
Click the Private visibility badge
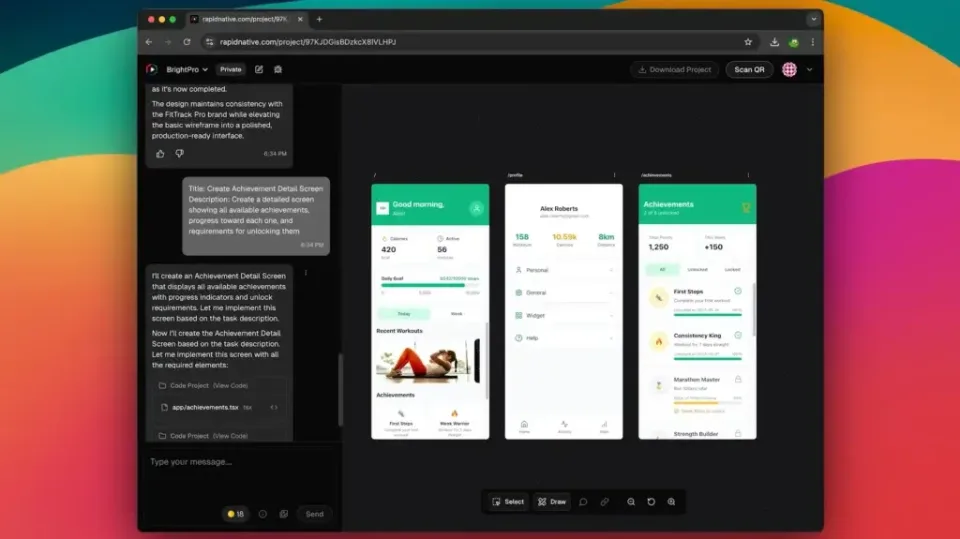(231, 69)
